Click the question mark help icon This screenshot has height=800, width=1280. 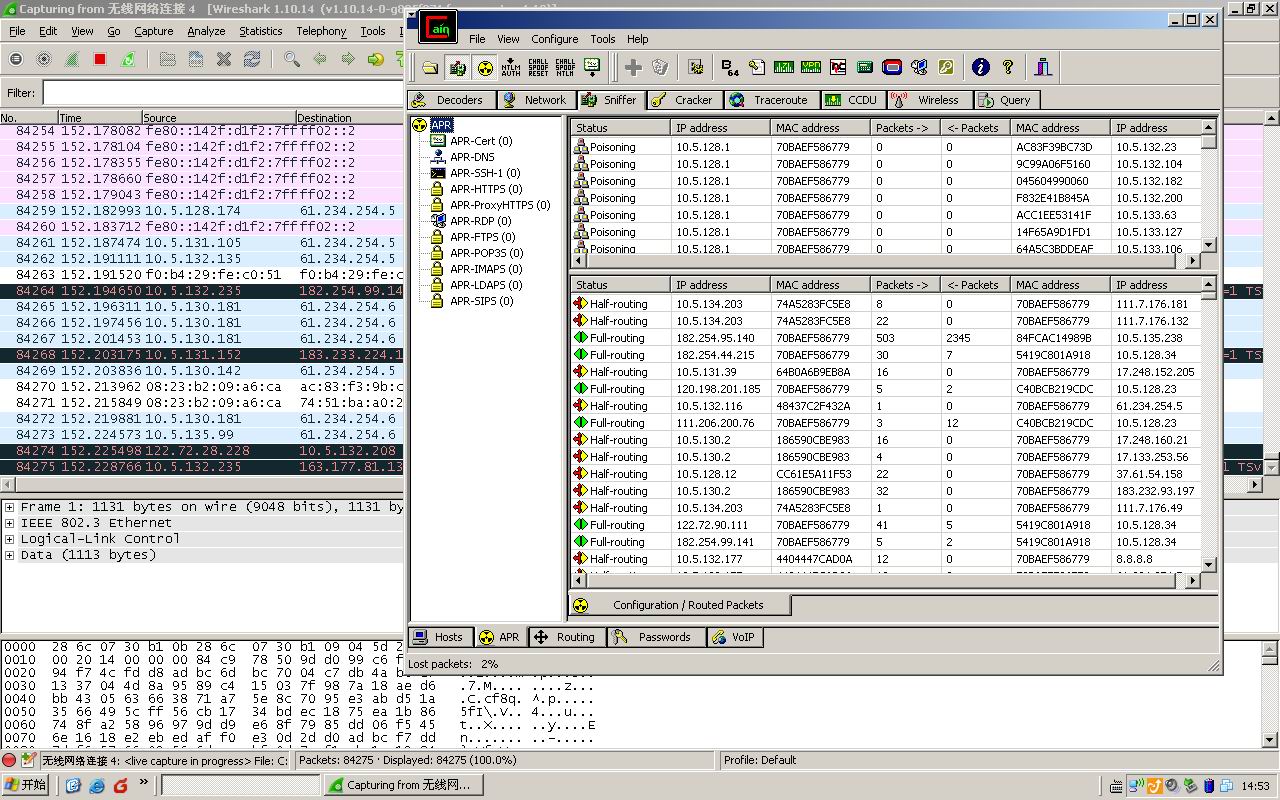(1008, 68)
